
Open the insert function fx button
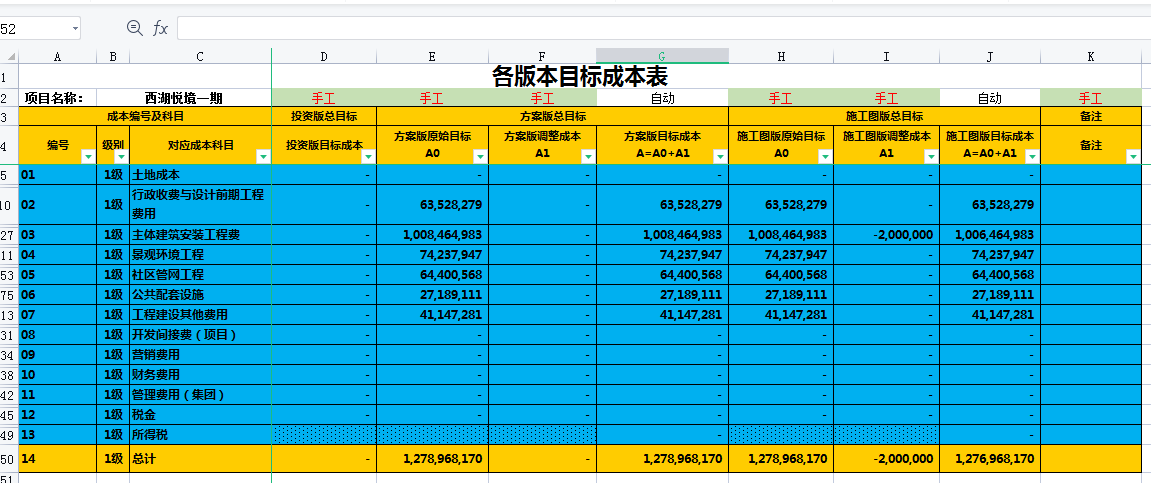click(160, 29)
